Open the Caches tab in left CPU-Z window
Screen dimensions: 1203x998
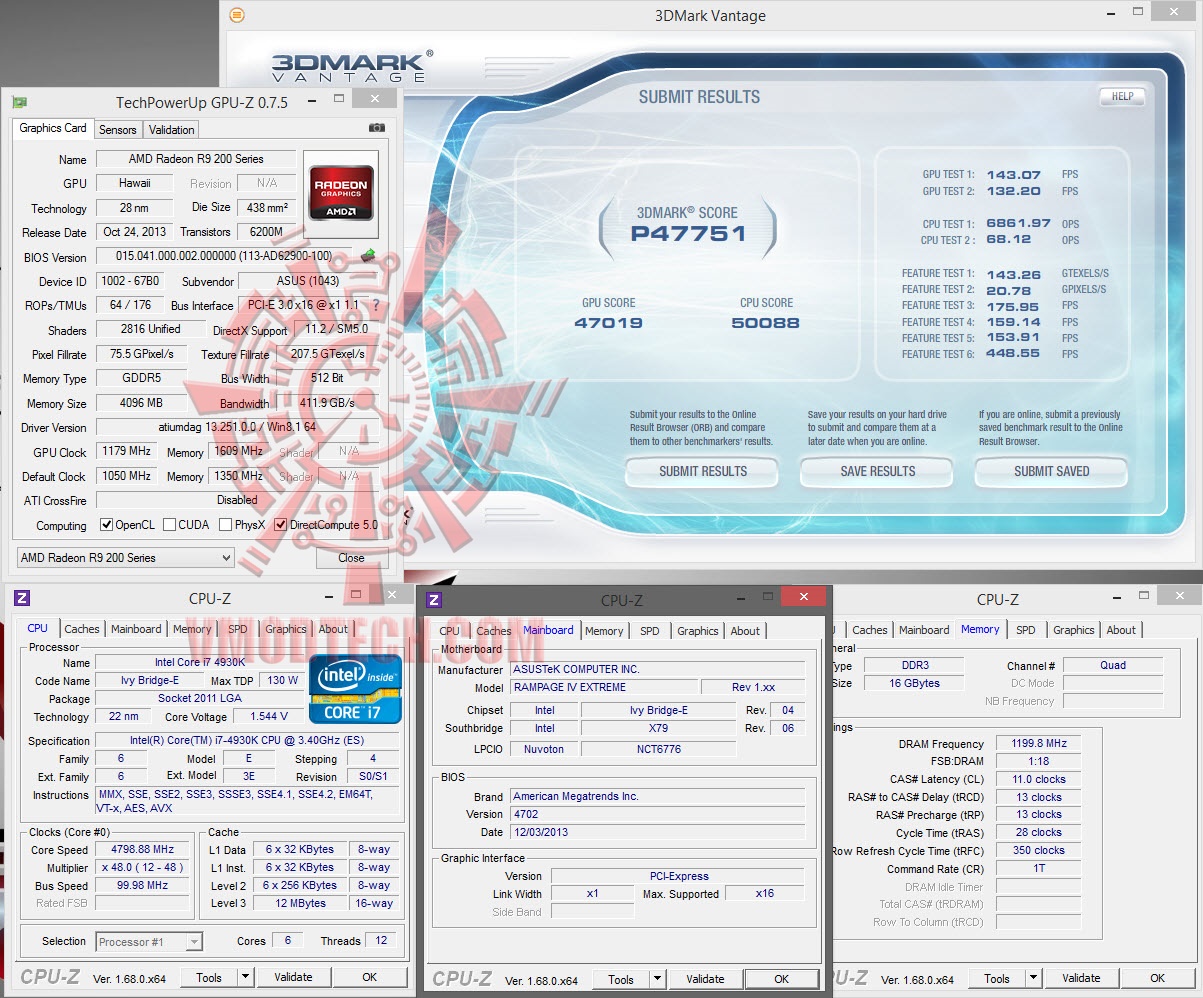click(x=82, y=629)
